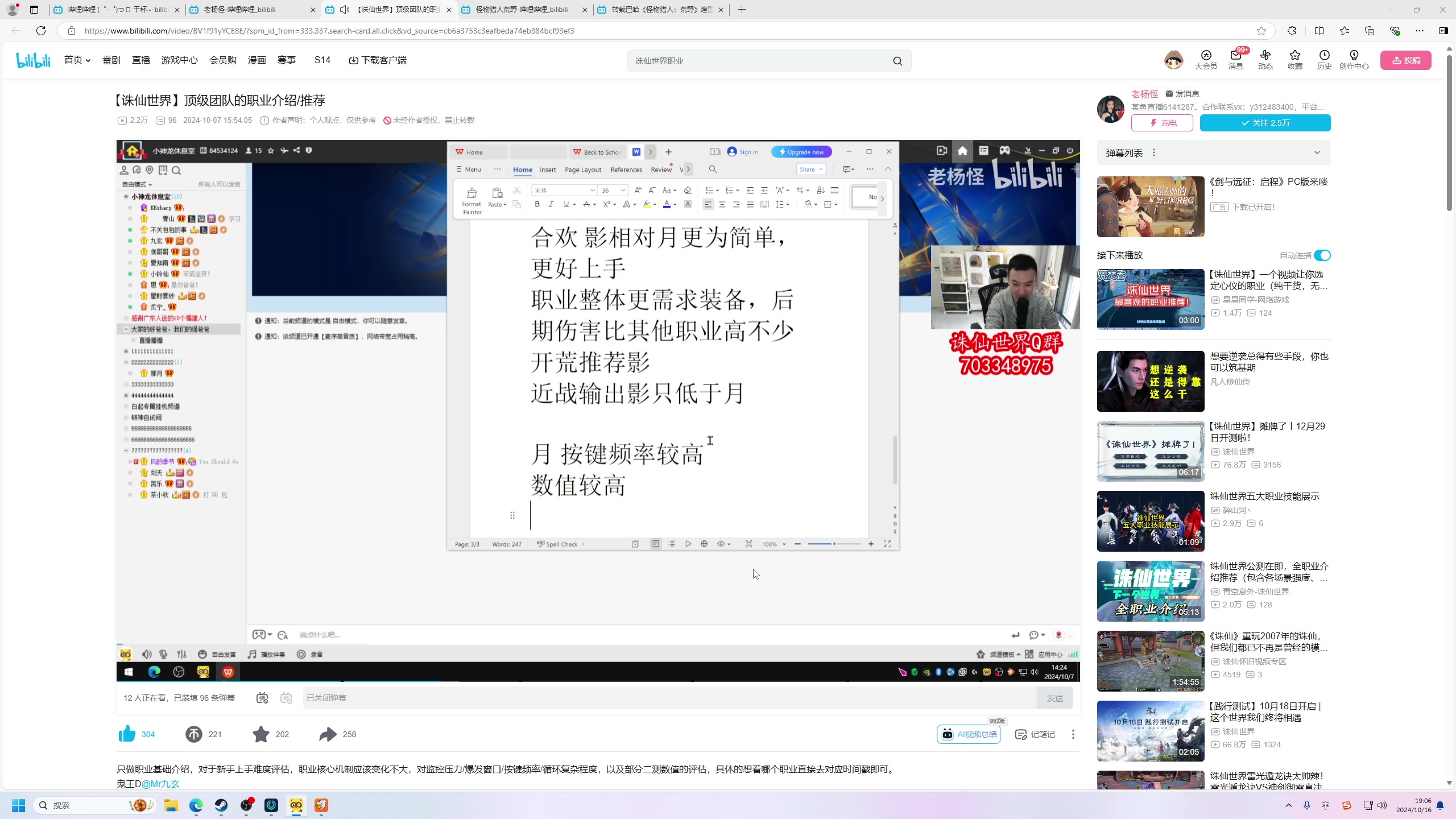Image resolution: width=1456 pixels, height=819 pixels.
Task: Toggle browser split screen icon
Action: coord(1319,31)
